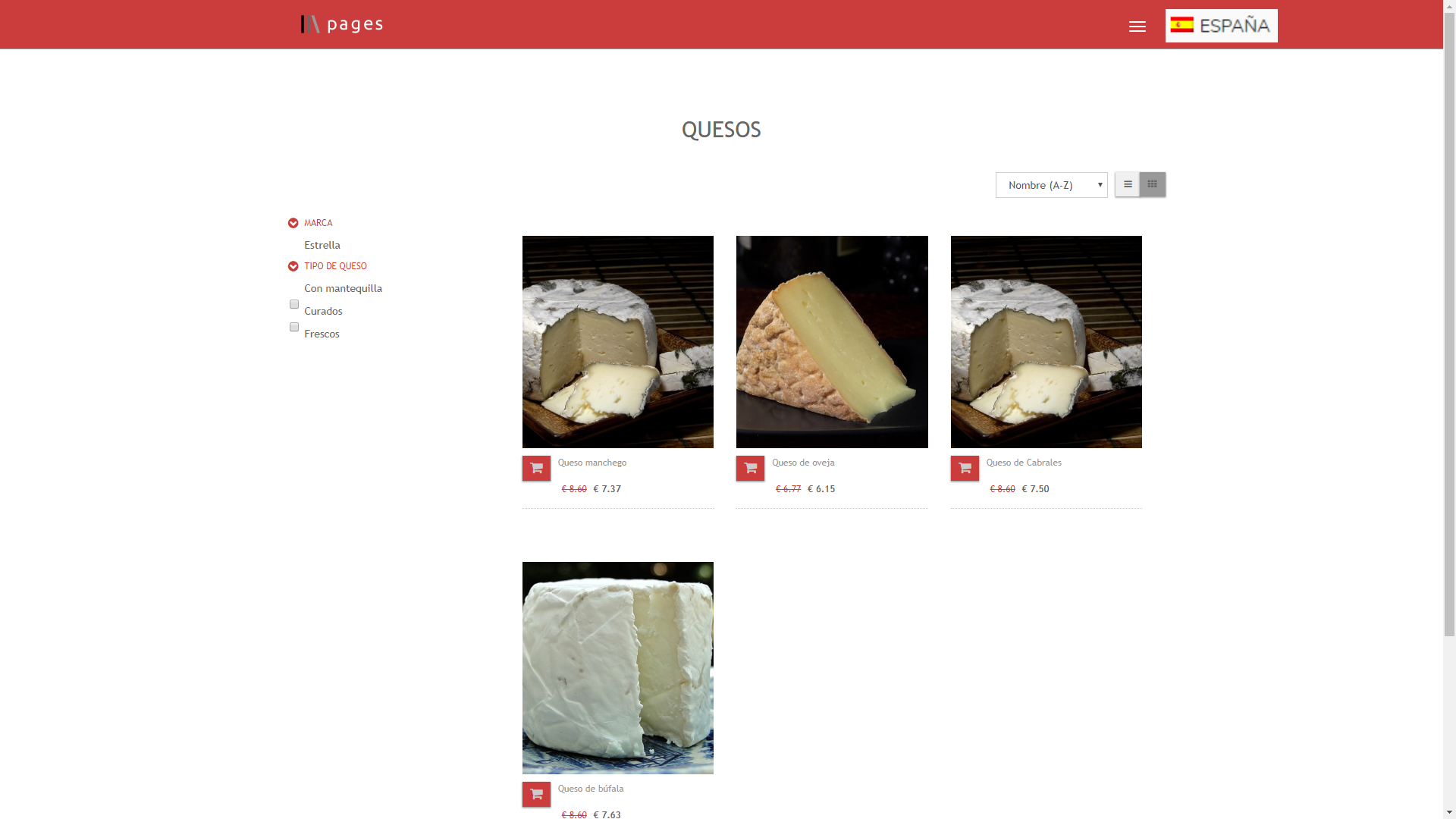The image size is (1456, 819).
Task: Open the Nombre (A-Z) sort dropdown
Action: pos(1051,185)
